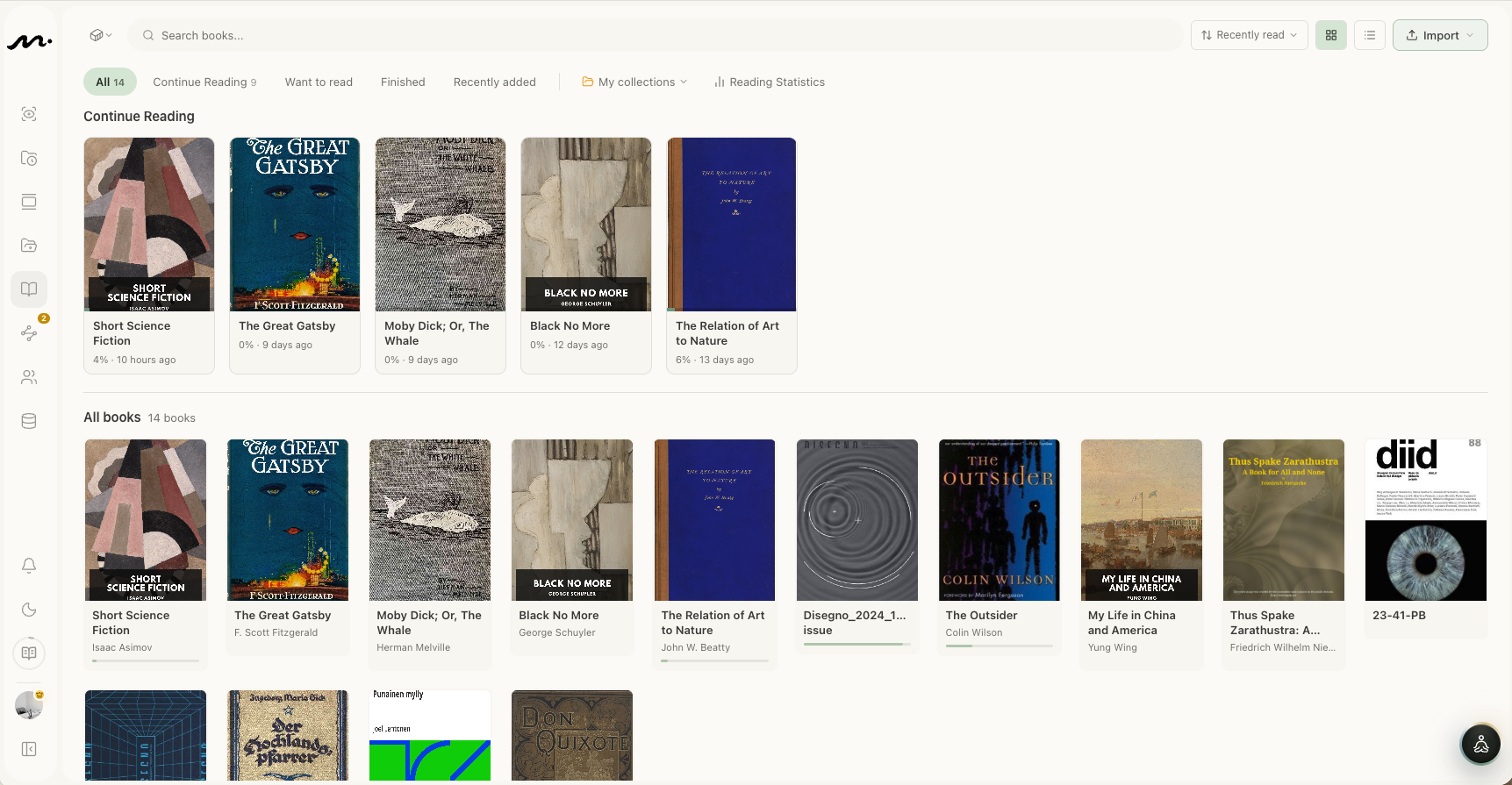Open the cube dropdown beside the search bar
The image size is (1512, 785).
coord(101,36)
